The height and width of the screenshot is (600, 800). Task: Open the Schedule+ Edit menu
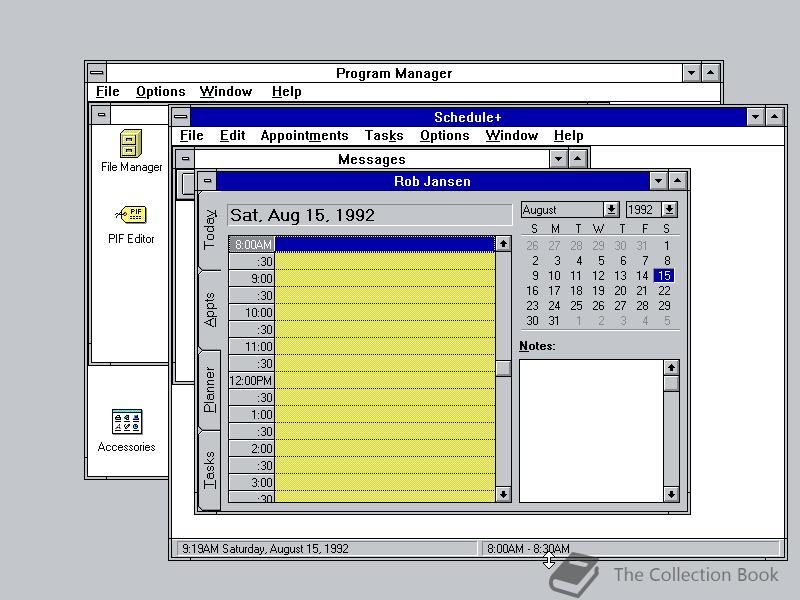[x=232, y=135]
